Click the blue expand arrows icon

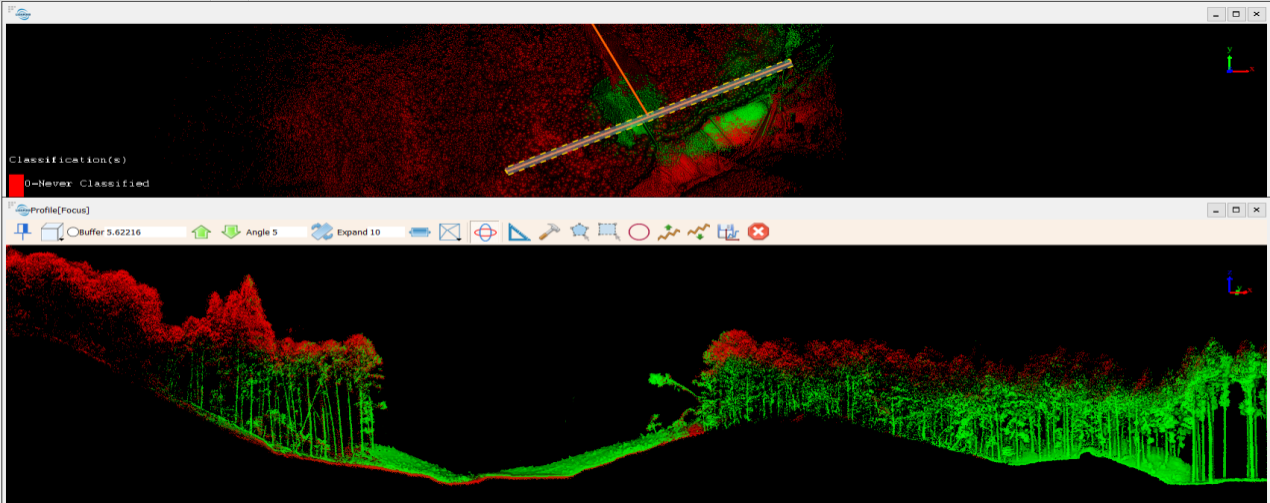(321, 232)
